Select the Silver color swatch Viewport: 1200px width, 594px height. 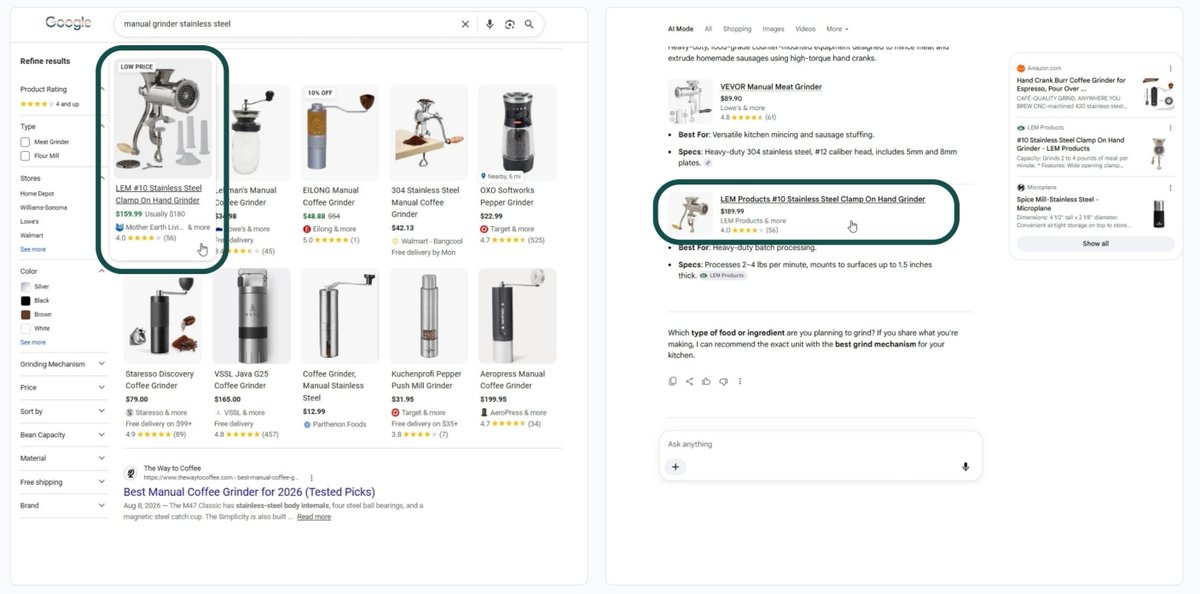point(25,286)
